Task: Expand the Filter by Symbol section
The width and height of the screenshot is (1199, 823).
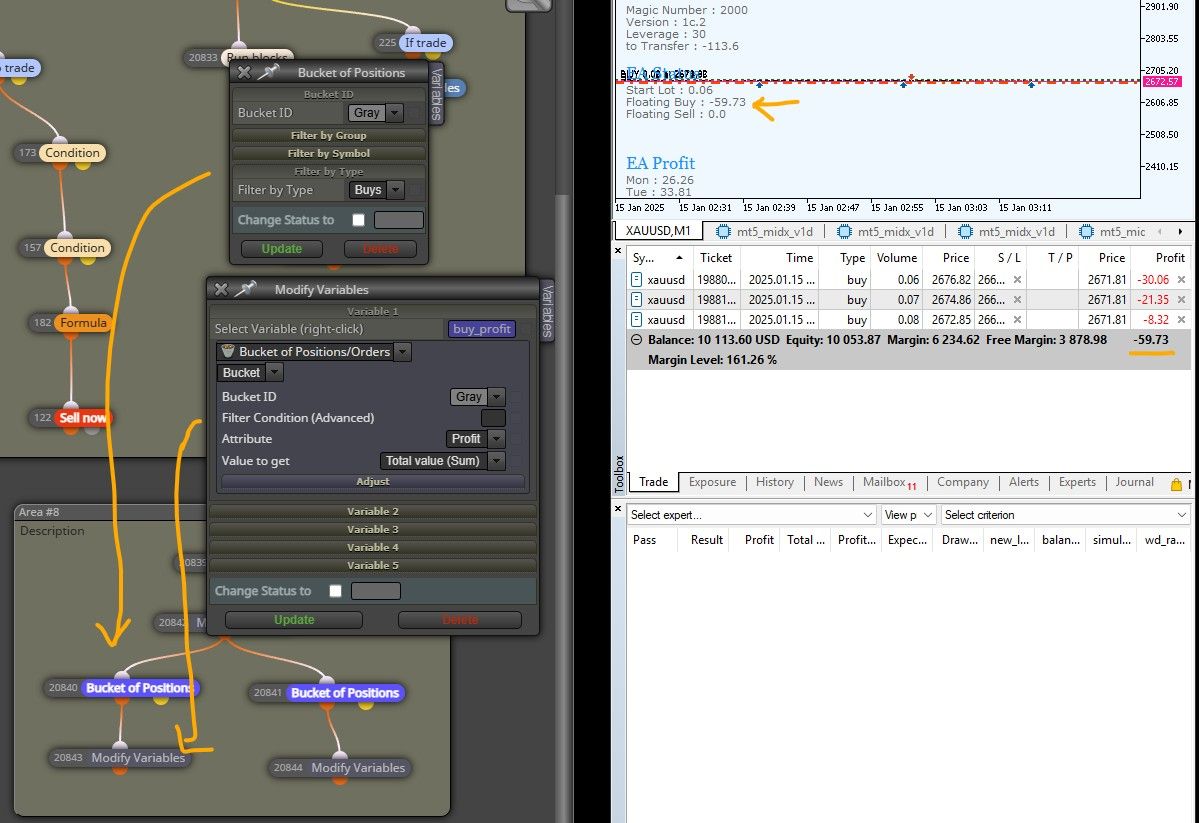Action: (x=329, y=154)
